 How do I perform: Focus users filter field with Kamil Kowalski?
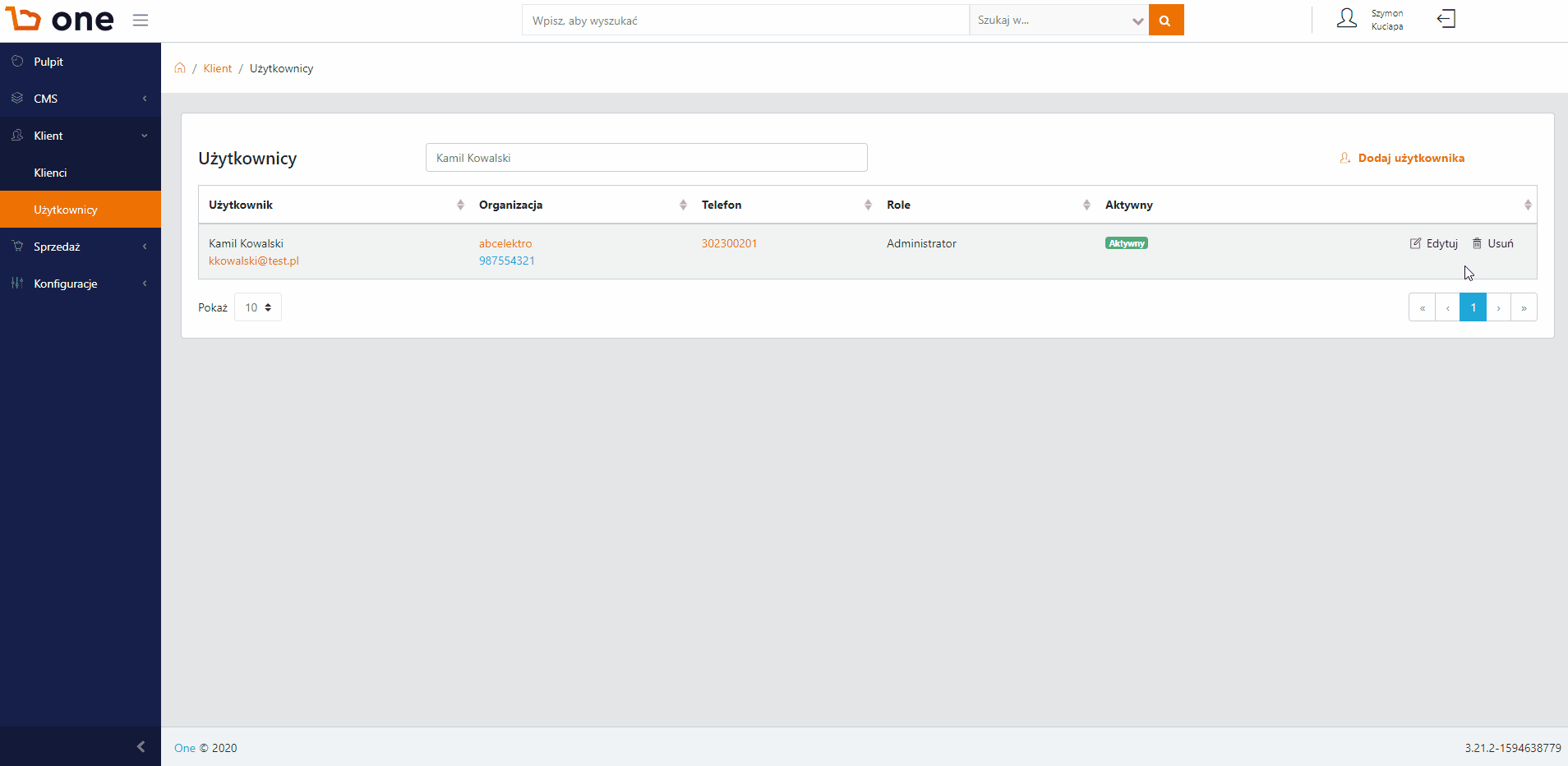click(x=647, y=158)
